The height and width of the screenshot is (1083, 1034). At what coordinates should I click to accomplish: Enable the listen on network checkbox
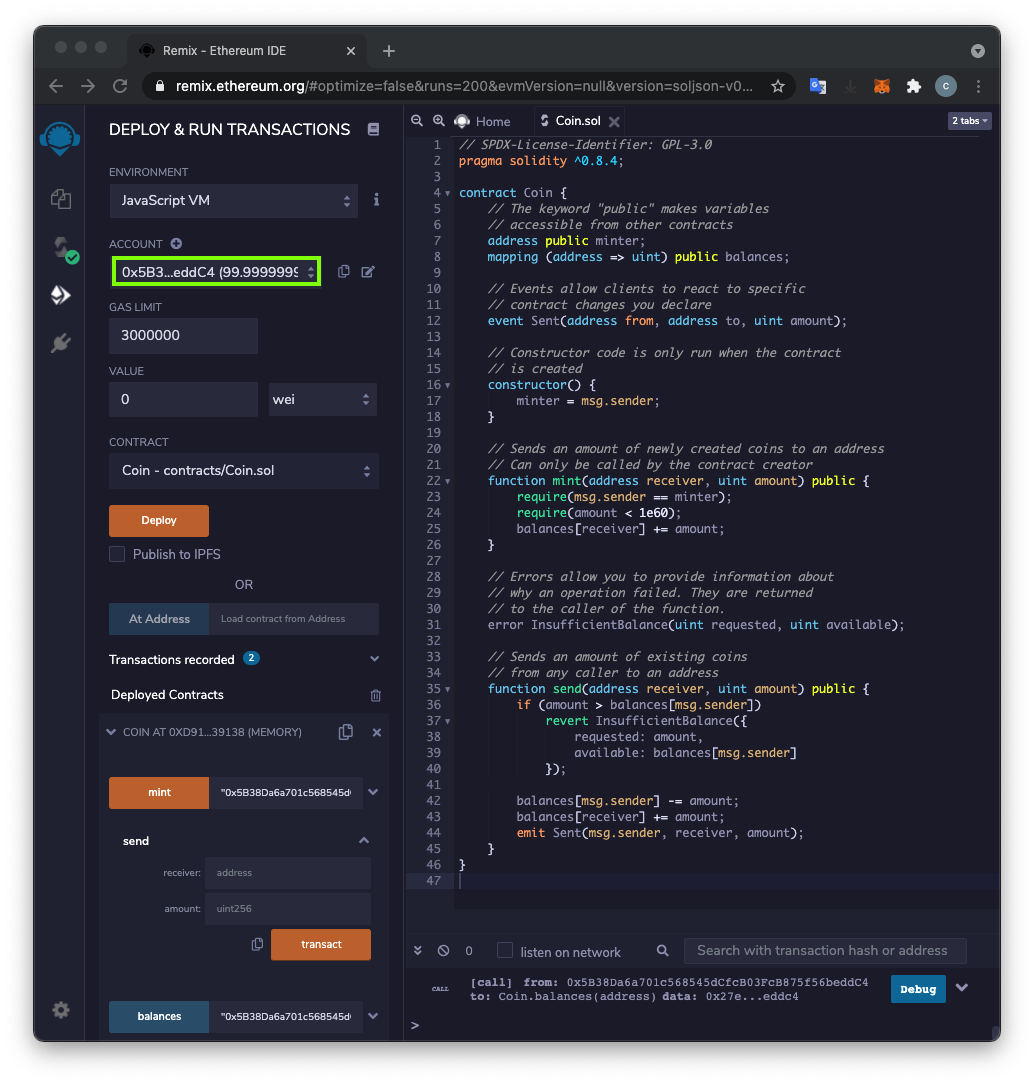point(505,951)
